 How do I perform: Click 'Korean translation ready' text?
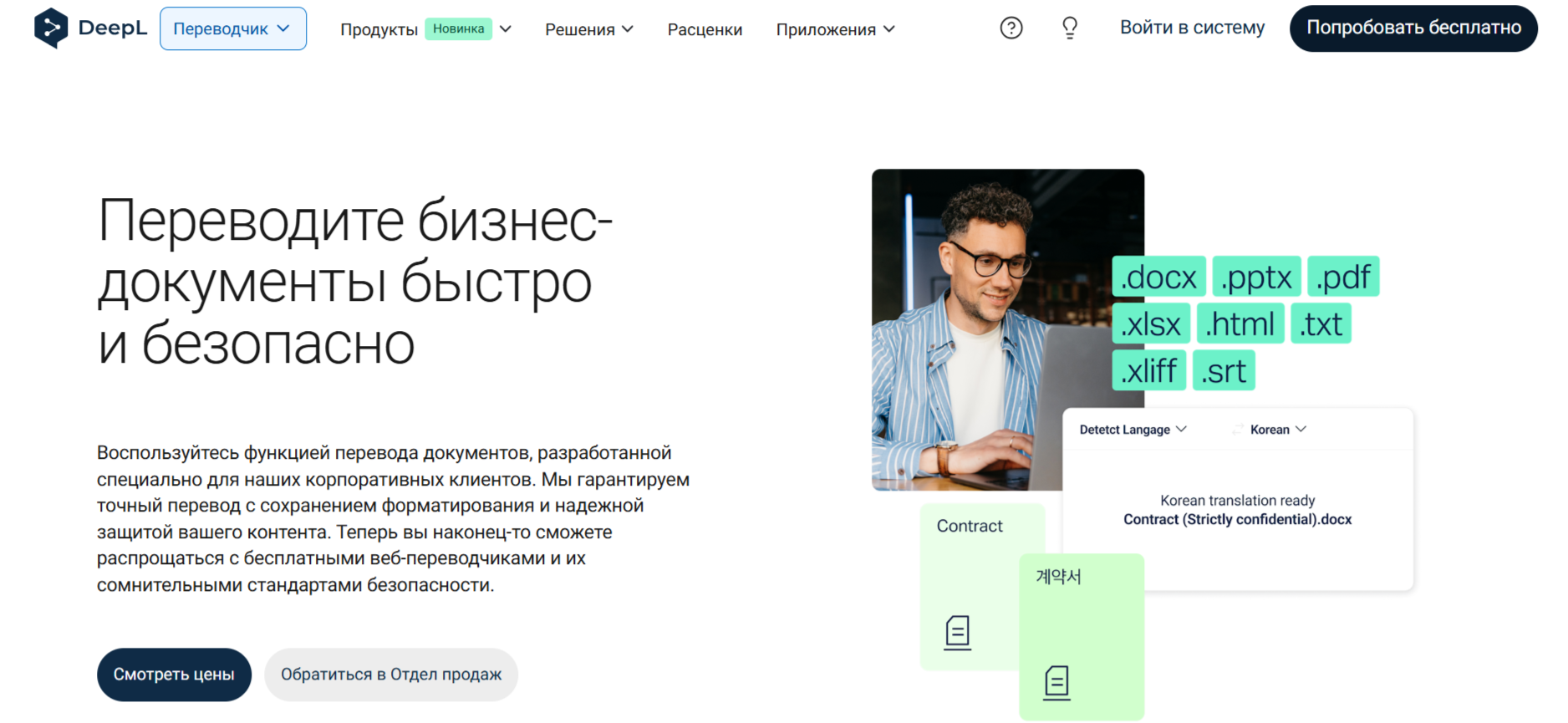click(x=1238, y=501)
